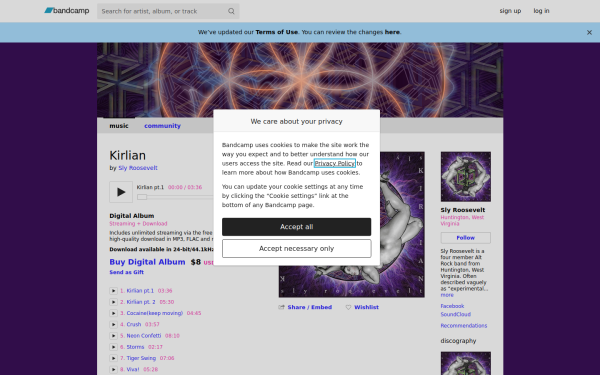The height and width of the screenshot is (375, 600).
Task: Click Accept necessary only button
Action: (x=297, y=249)
